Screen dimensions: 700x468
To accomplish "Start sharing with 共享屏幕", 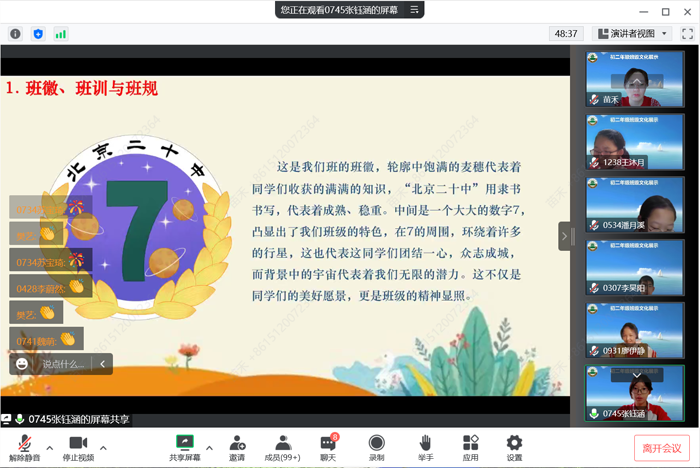I will point(185,448).
